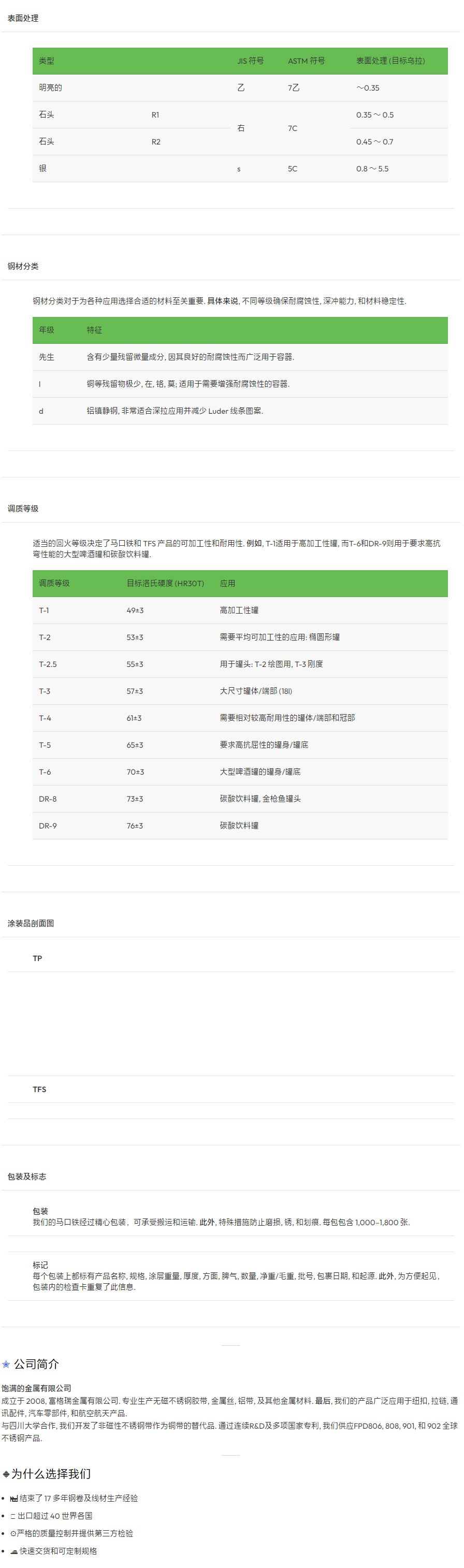Viewport: 464px width, 1568px height.
Task: Click the ASTM 符号 column header
Action: 306,61
